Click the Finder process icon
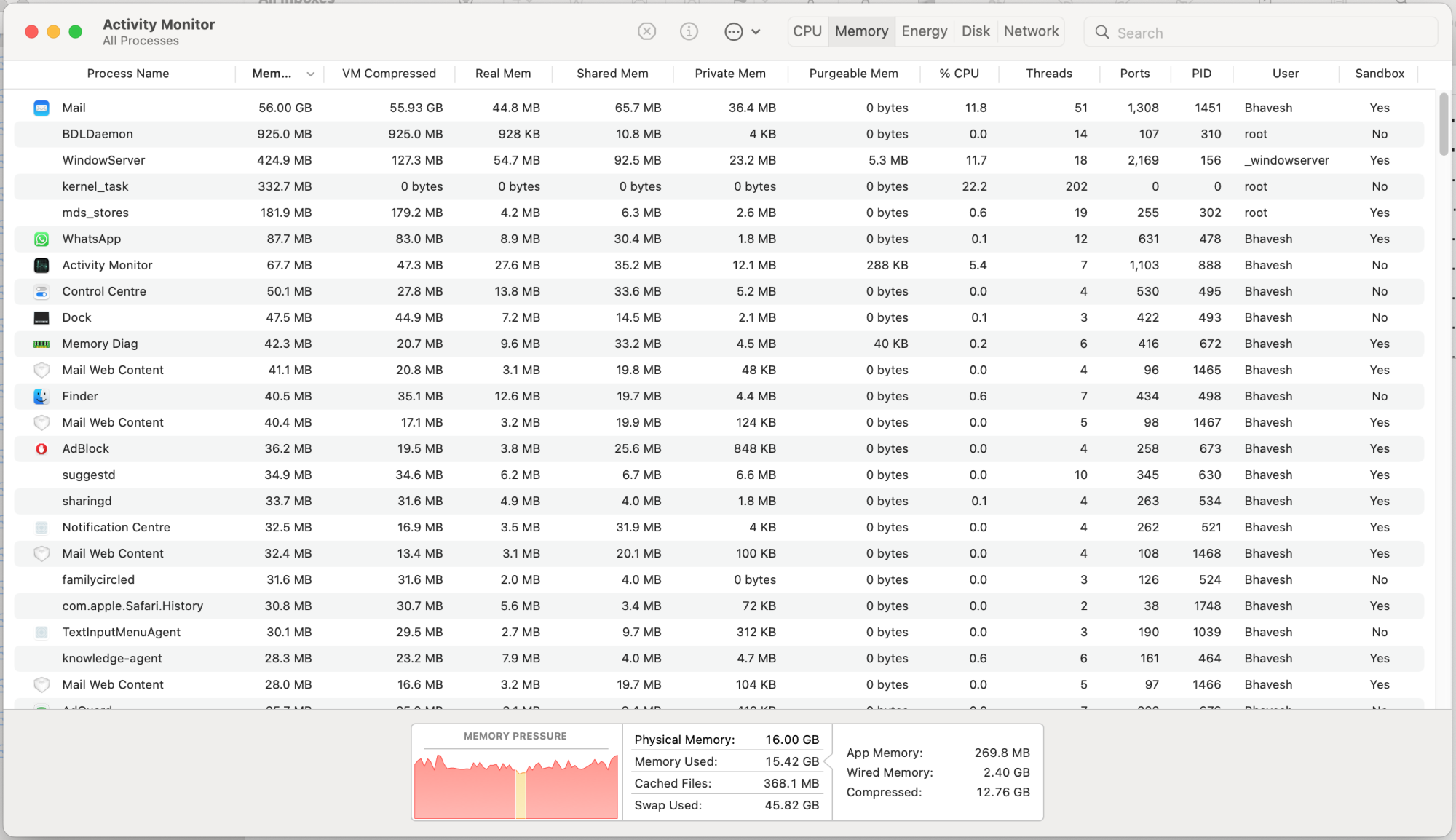This screenshot has width=1456, height=840. coord(41,396)
